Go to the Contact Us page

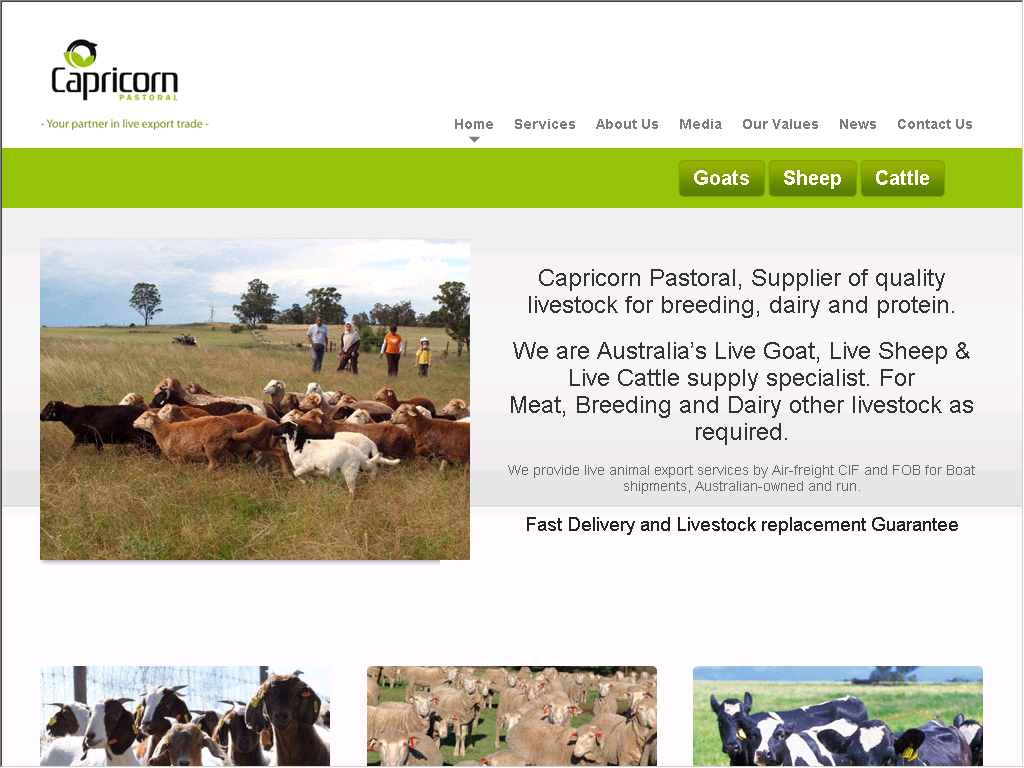935,124
